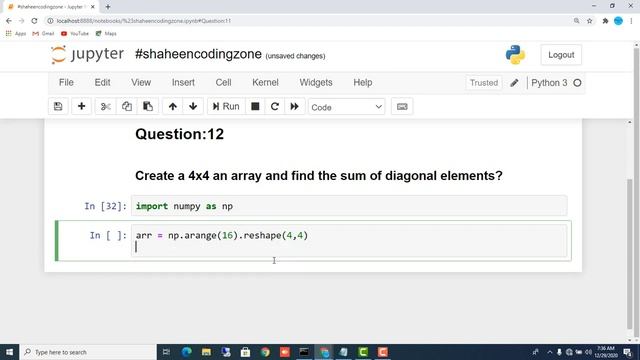The height and width of the screenshot is (360, 640).
Task: Open Chrome three-dot menu
Action: pyautogui.click(x=631, y=21)
